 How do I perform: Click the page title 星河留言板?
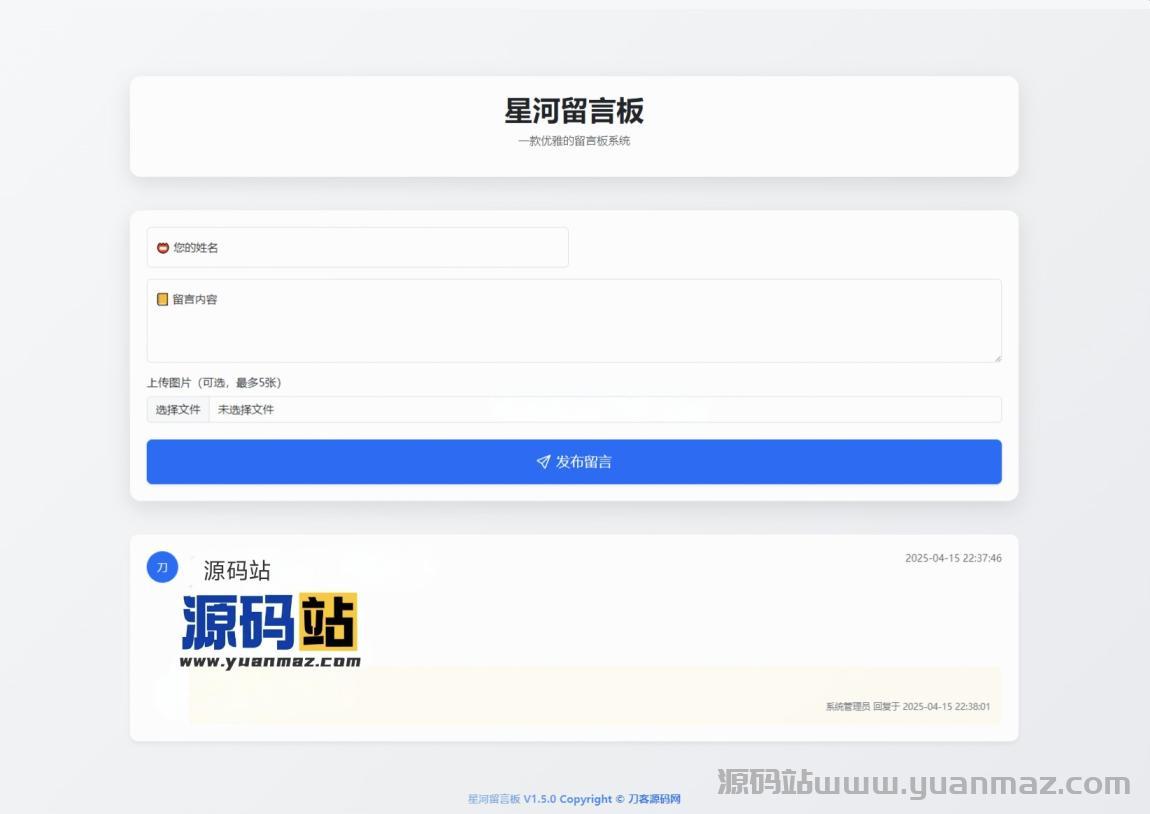tap(574, 111)
